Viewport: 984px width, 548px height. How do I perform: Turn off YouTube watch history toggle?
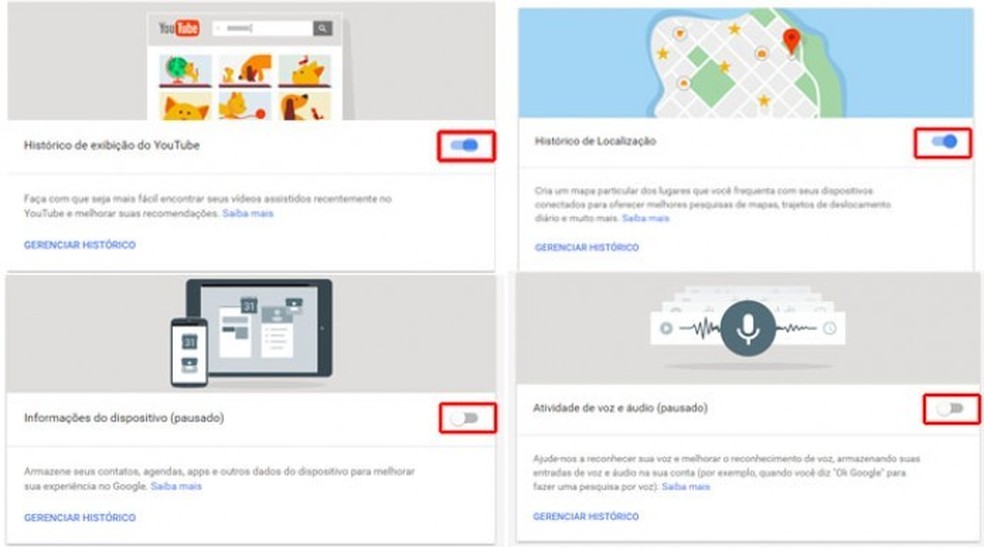(x=465, y=146)
